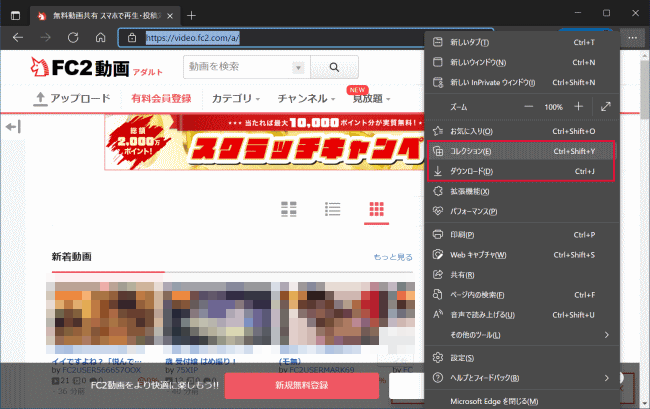Screen dimensions: 650x409
Task: Open ページ内の検索 menu entry
Action: [x=522, y=295]
